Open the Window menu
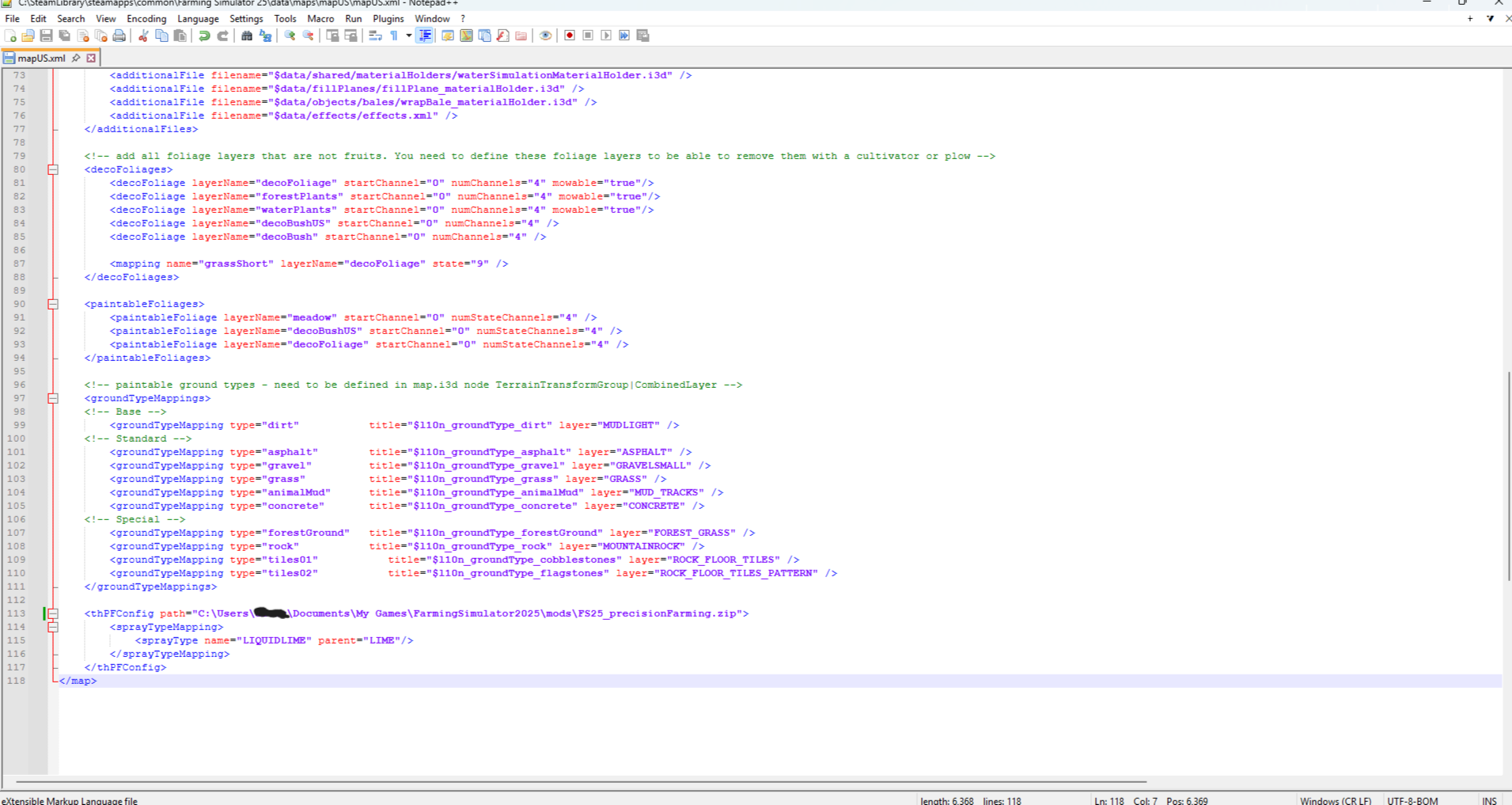 [432, 18]
